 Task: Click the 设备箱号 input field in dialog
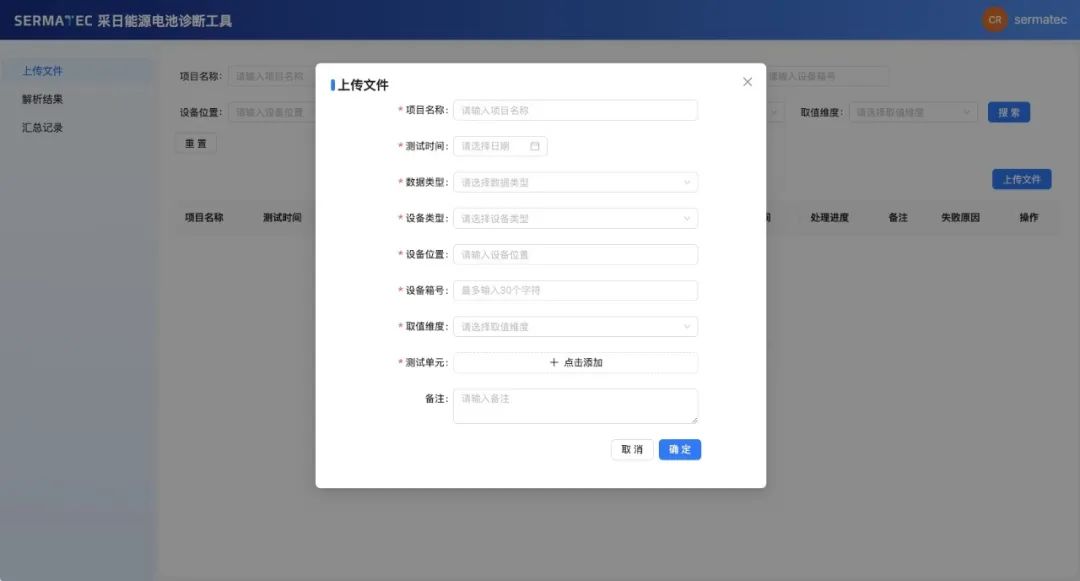[x=575, y=290]
